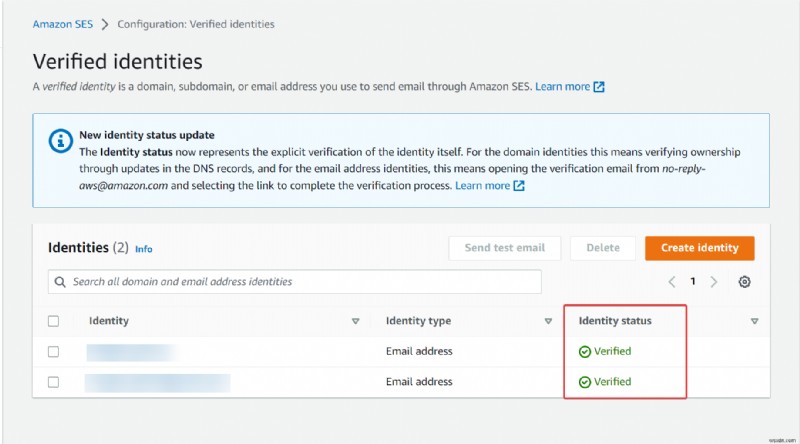Click the New identity status update title
The image size is (800, 444).
[146, 135]
